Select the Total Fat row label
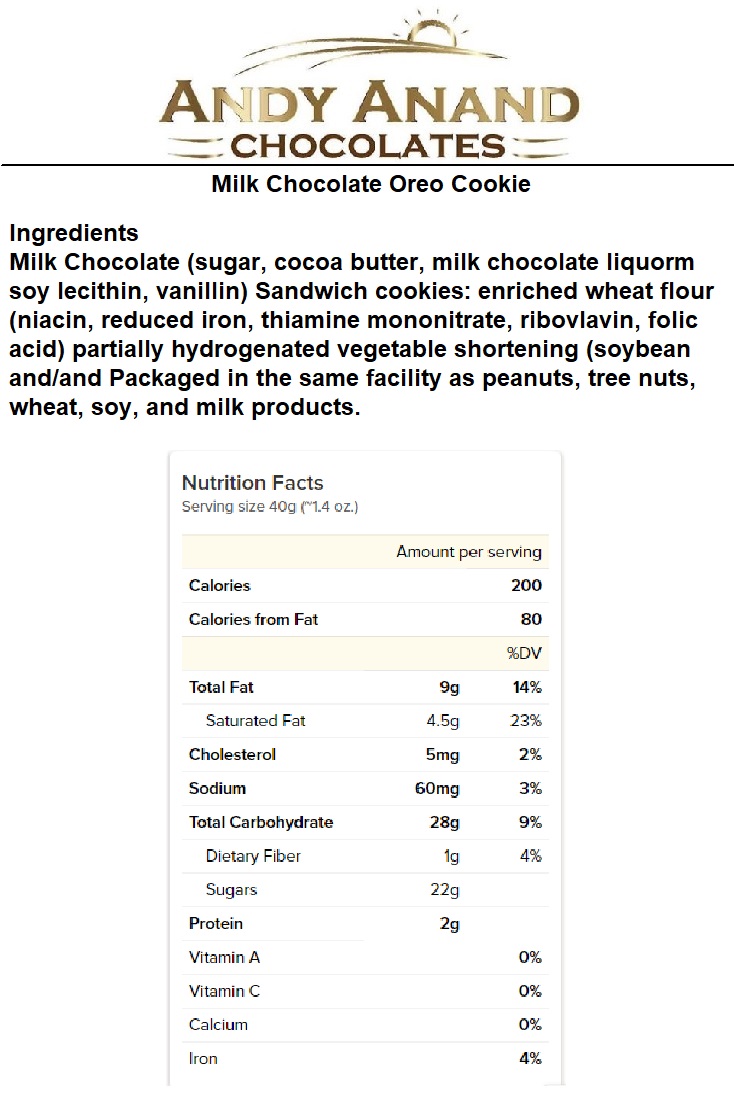 coord(222,688)
